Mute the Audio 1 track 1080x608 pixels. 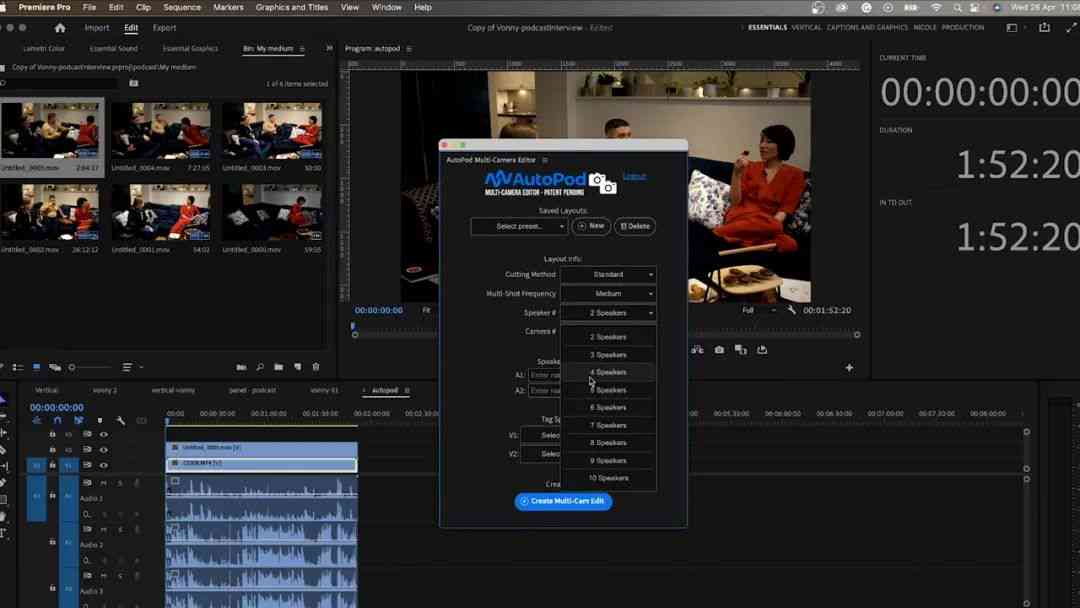point(103,483)
